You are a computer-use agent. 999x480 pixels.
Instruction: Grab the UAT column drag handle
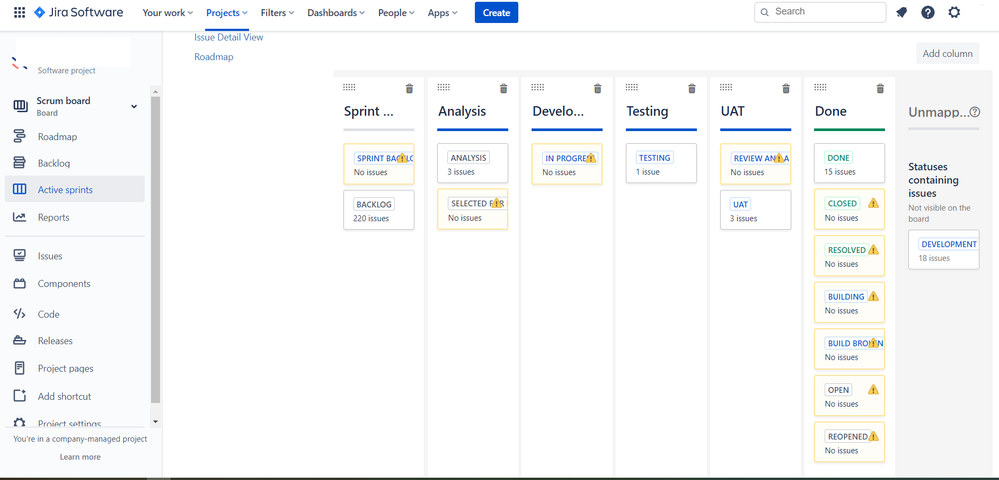726,87
